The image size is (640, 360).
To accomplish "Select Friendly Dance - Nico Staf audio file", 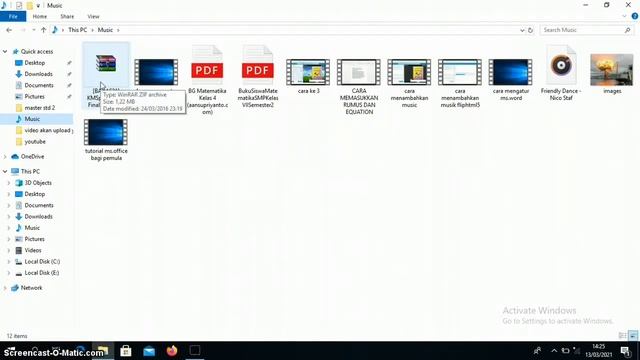I will 561,66.
